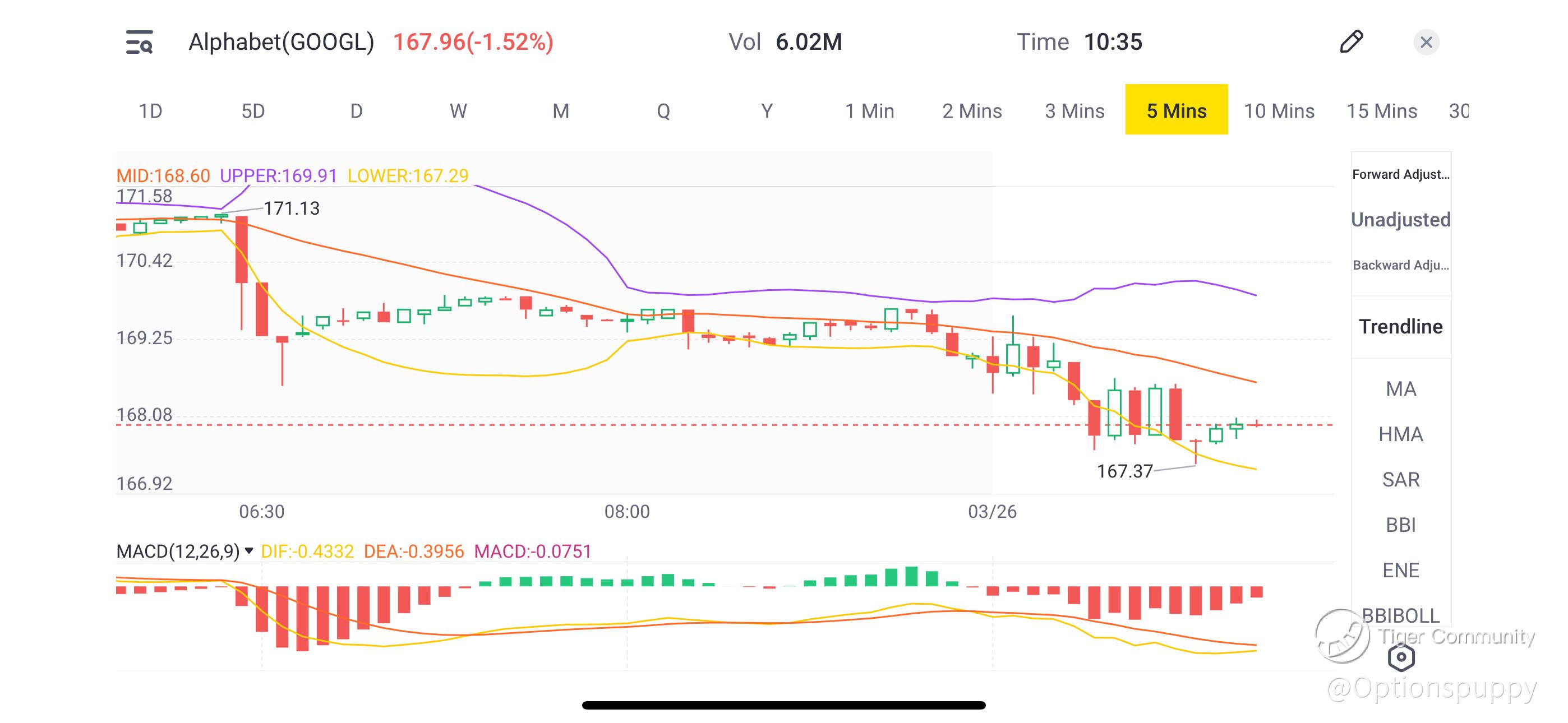Select Forward Adjust price option
1568x723 pixels.
[x=1401, y=175]
